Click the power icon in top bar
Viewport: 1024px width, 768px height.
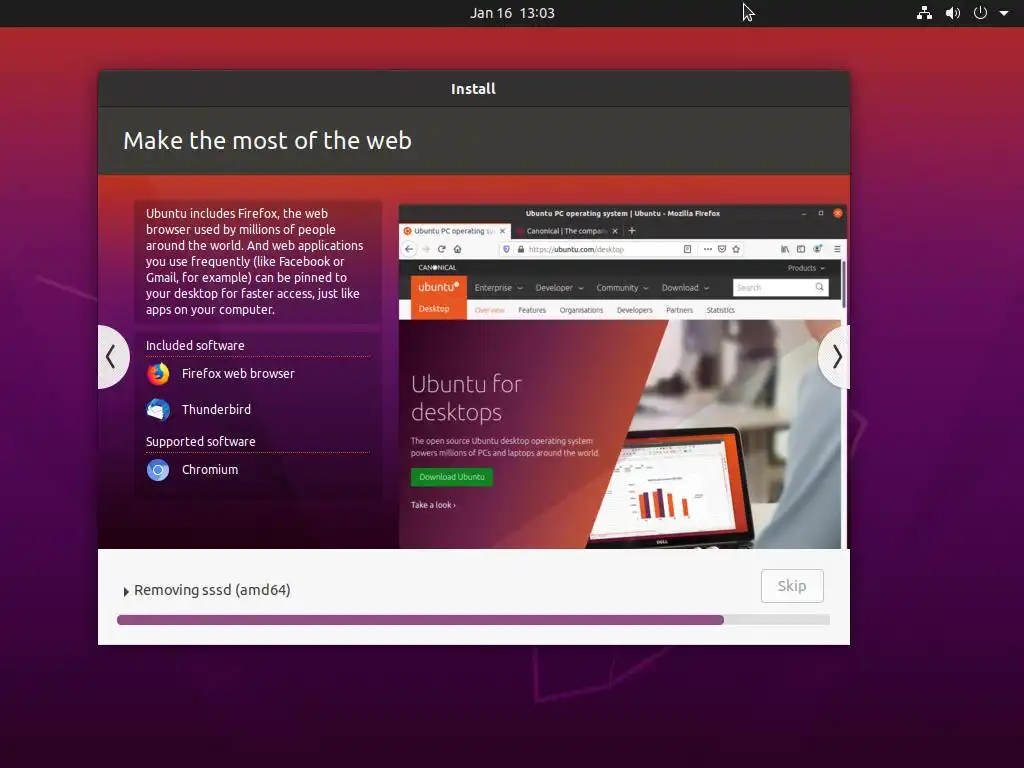pyautogui.click(x=980, y=13)
